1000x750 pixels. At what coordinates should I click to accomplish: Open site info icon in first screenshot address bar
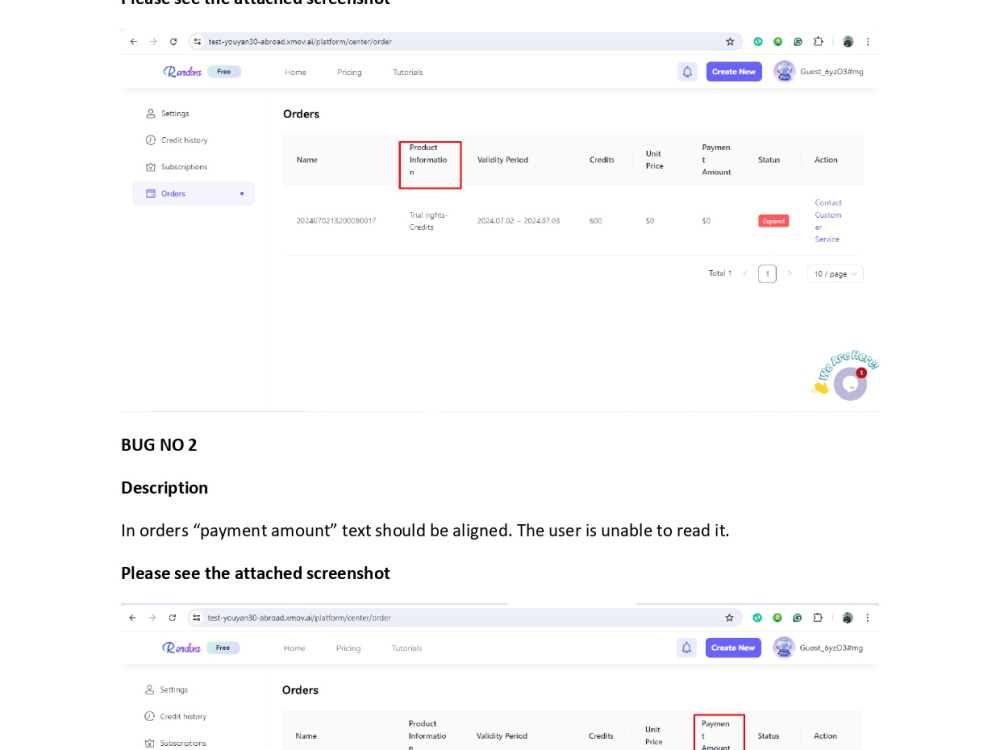[198, 41]
